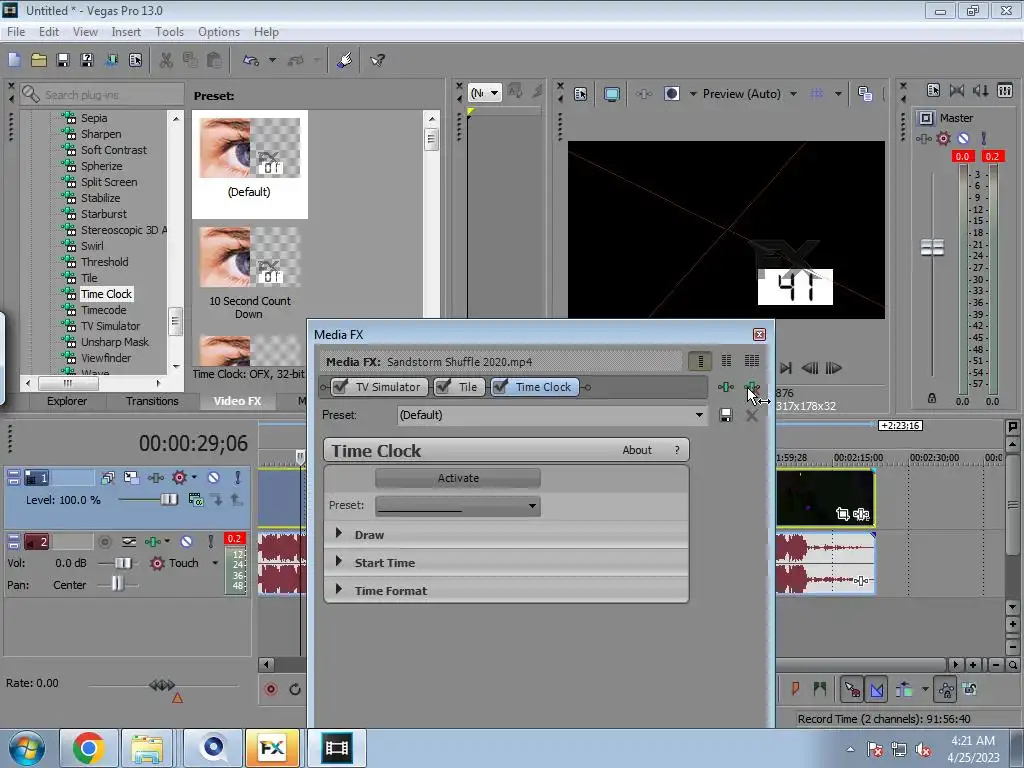
Task: Expand the Draw section
Action: coord(339,534)
